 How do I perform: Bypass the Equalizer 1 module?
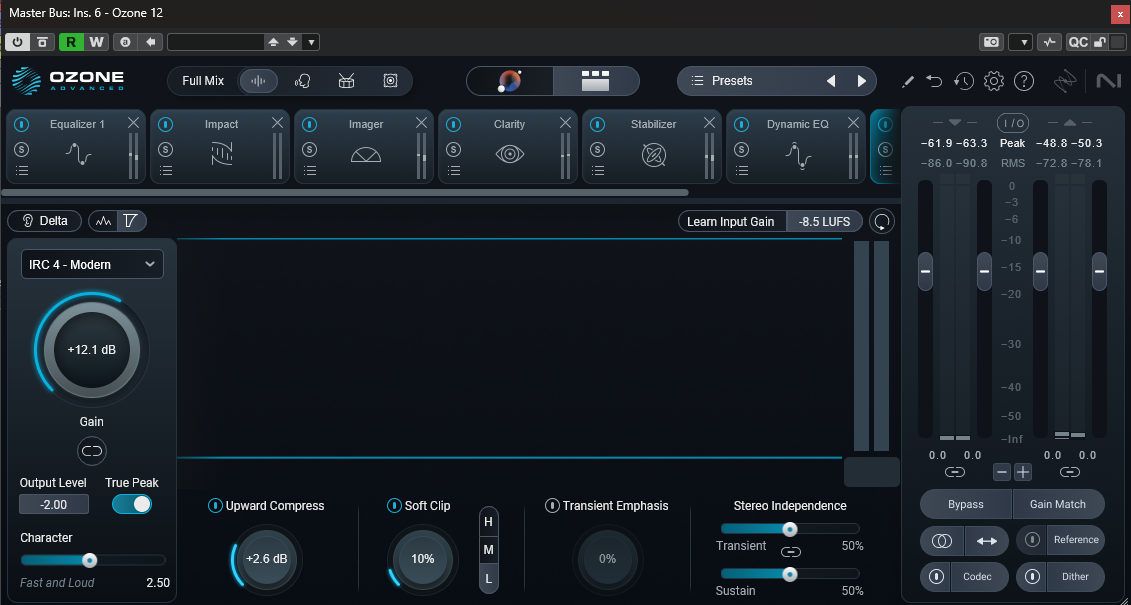tap(22, 125)
